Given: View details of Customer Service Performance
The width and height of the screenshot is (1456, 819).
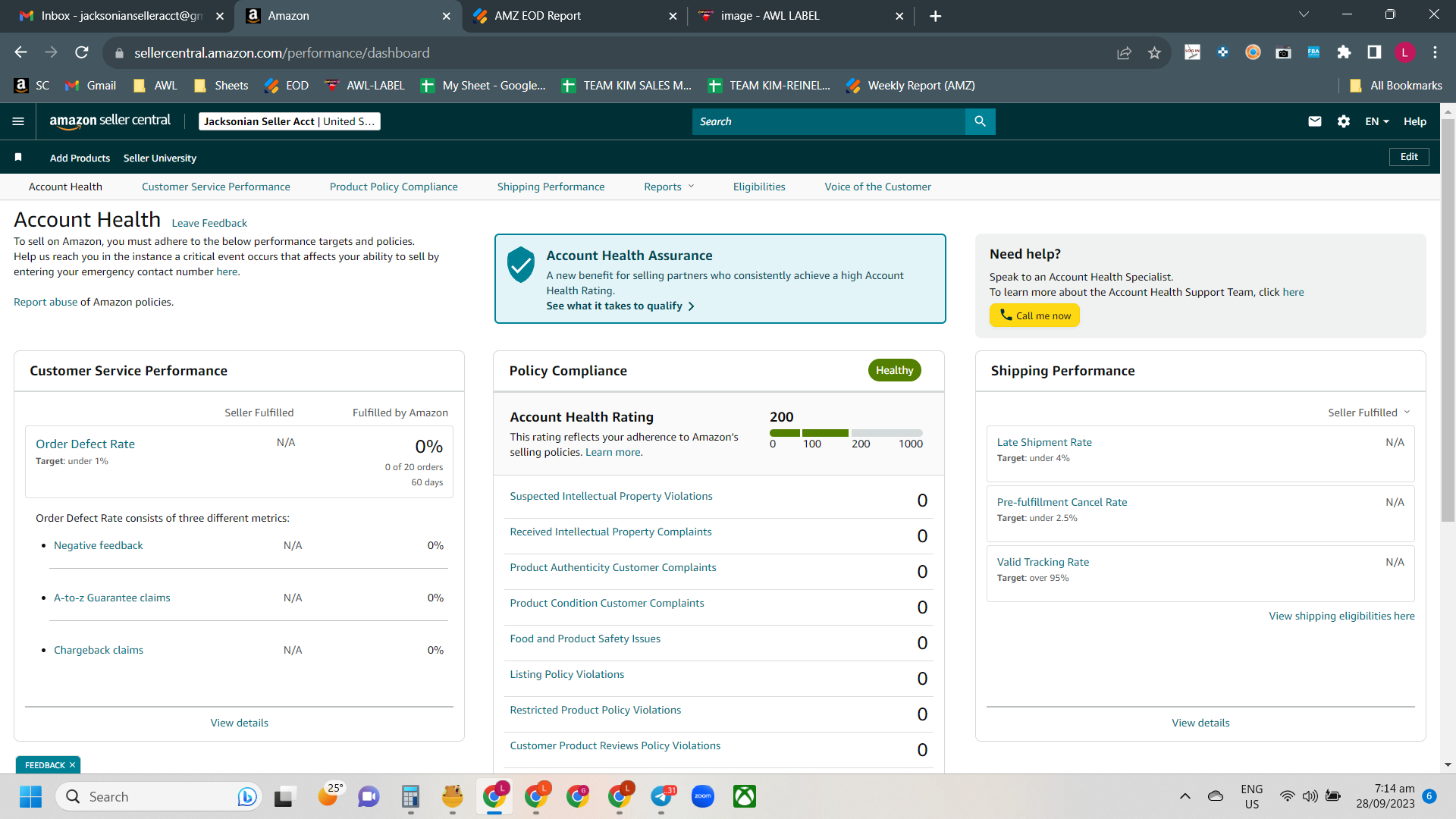Looking at the screenshot, I should pos(240,723).
